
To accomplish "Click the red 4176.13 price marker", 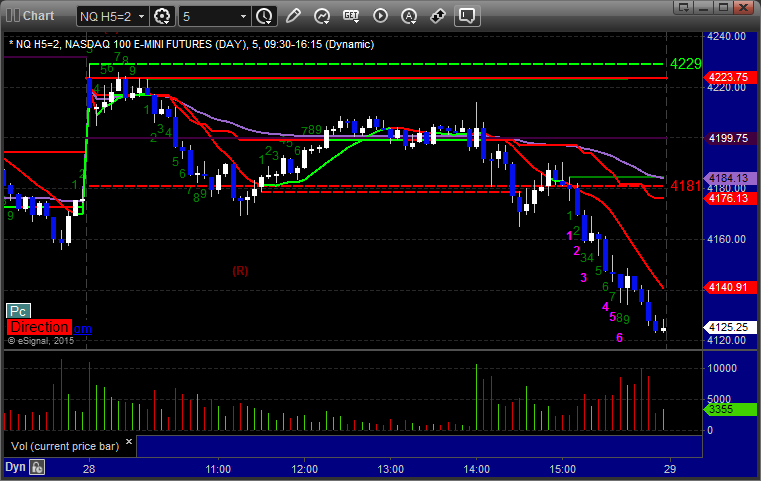I will point(730,198).
